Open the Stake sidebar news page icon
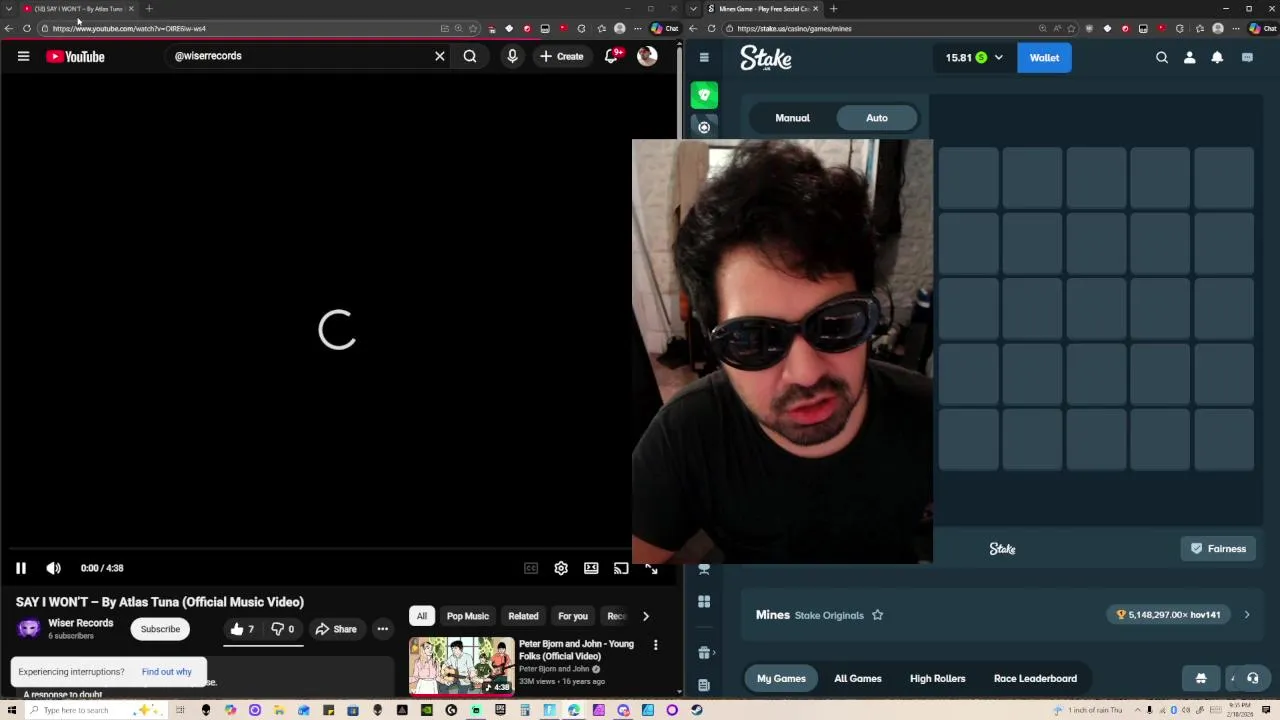 [704, 685]
